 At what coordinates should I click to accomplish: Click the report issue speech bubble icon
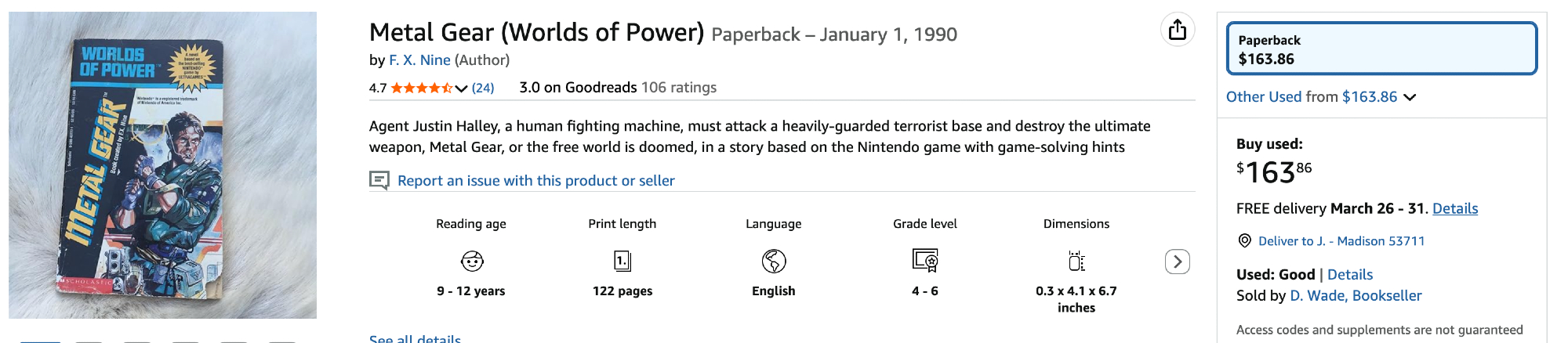click(x=379, y=181)
